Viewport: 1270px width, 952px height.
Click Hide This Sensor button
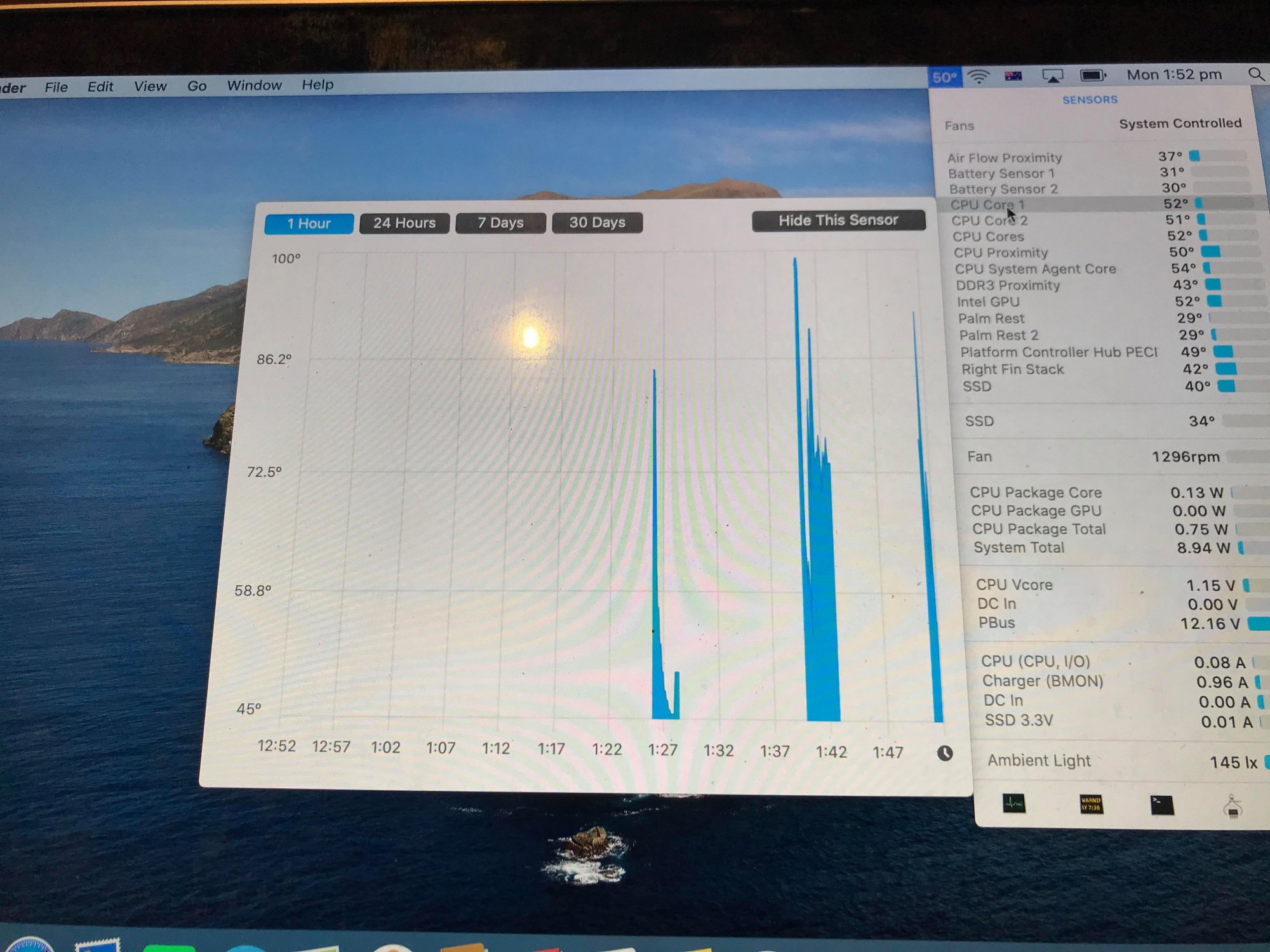(x=838, y=220)
